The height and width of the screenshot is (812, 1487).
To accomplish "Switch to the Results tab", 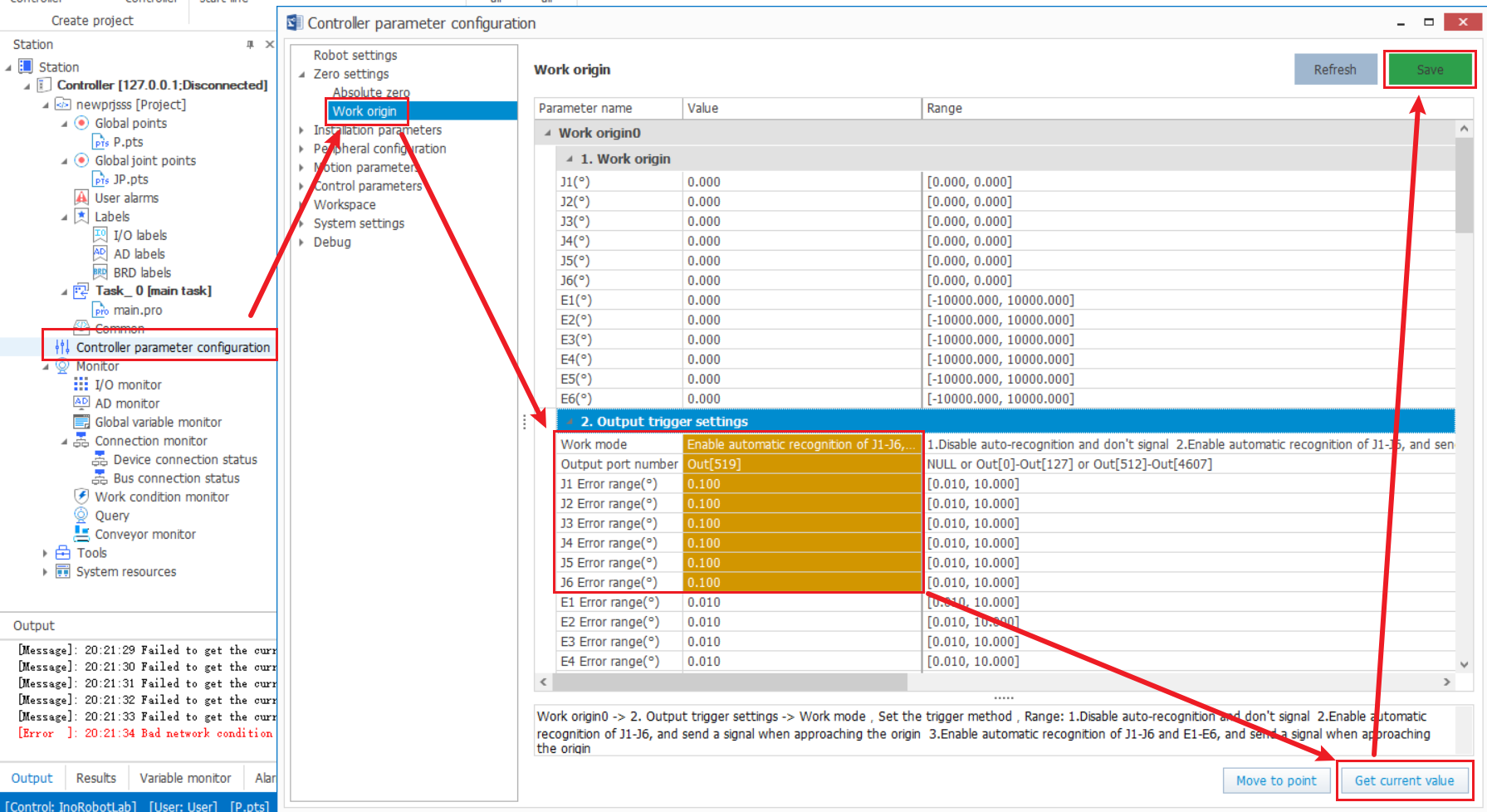I will (x=96, y=778).
